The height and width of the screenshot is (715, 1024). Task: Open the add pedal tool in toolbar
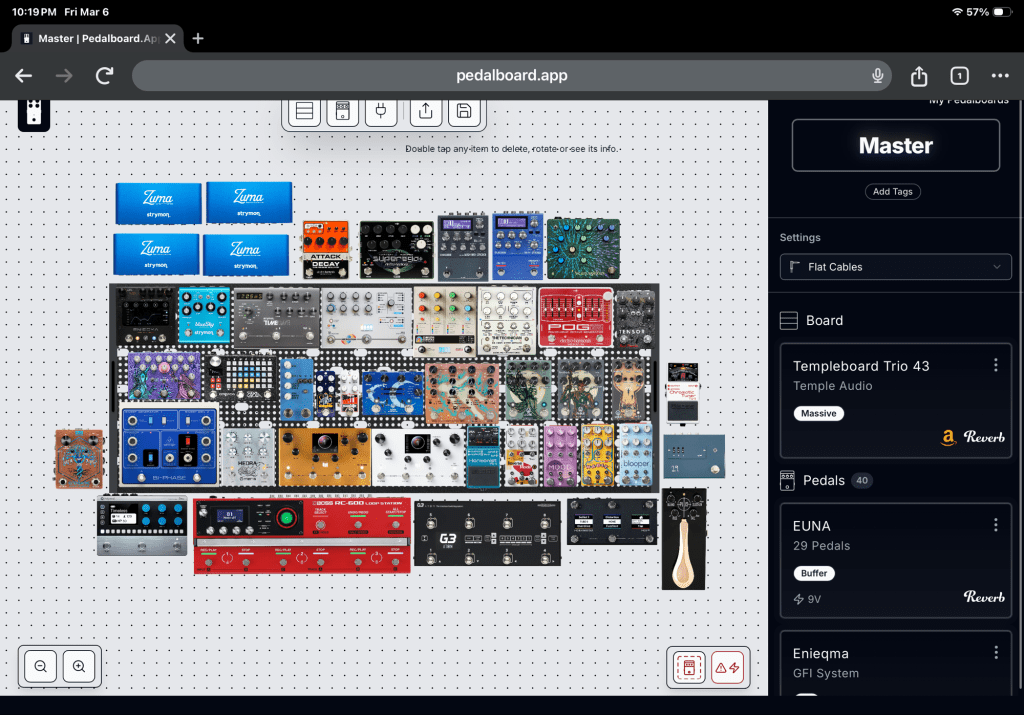click(x=342, y=111)
